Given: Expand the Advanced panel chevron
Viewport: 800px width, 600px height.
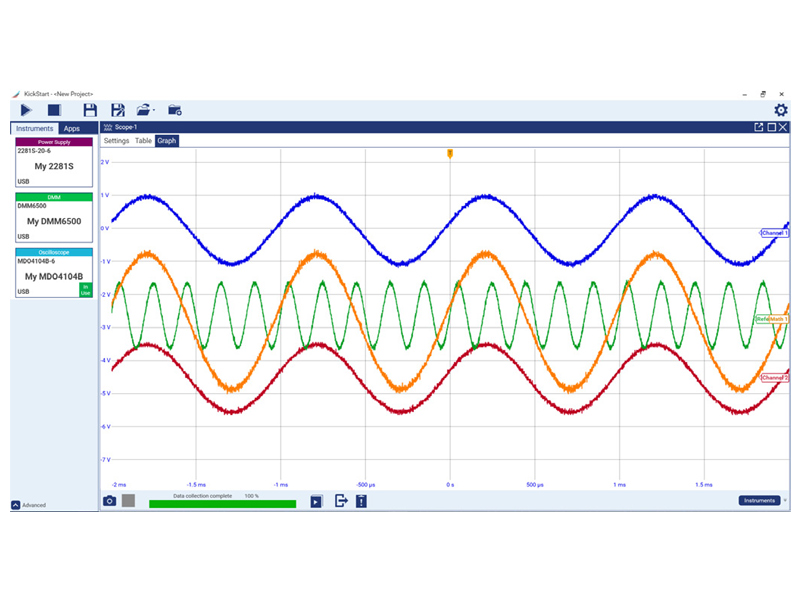Looking at the screenshot, I should pos(16,505).
